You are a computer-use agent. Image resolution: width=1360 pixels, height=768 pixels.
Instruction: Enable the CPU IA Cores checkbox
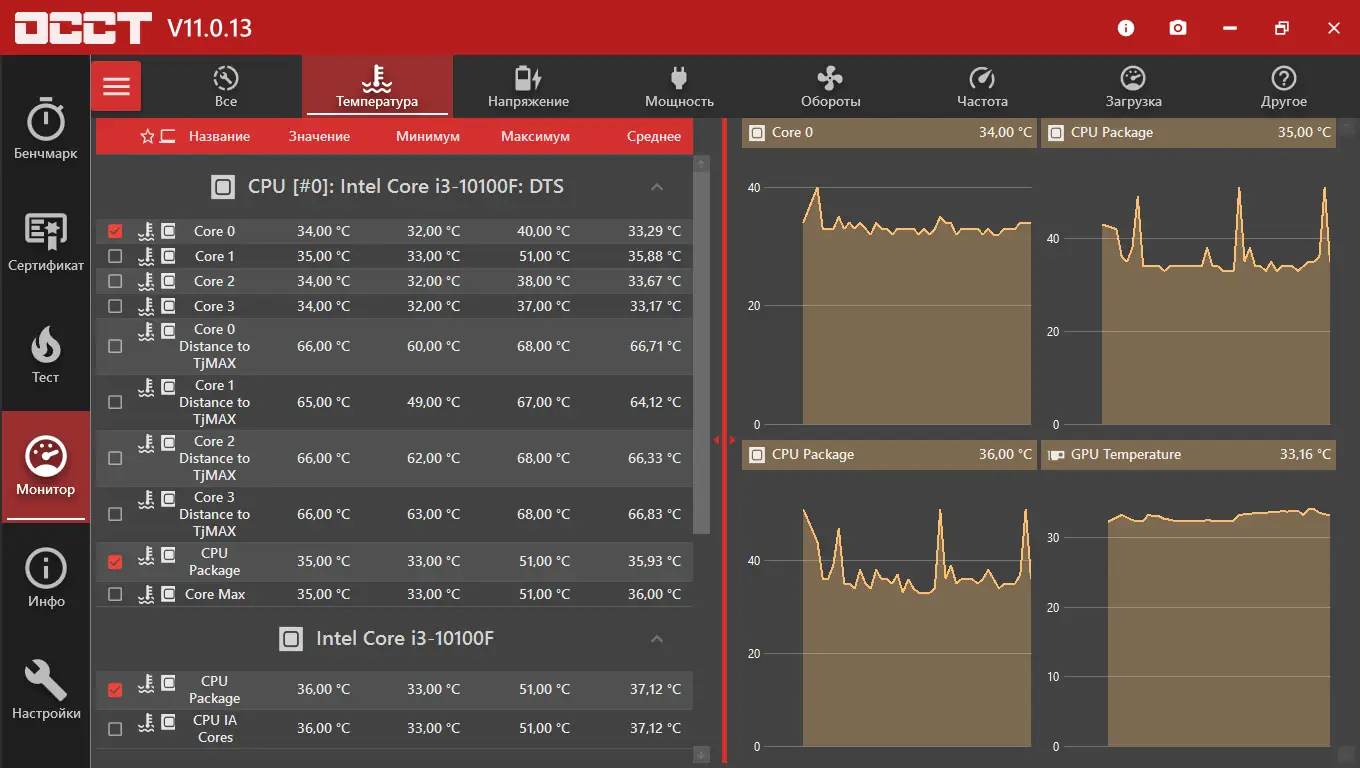(x=115, y=728)
